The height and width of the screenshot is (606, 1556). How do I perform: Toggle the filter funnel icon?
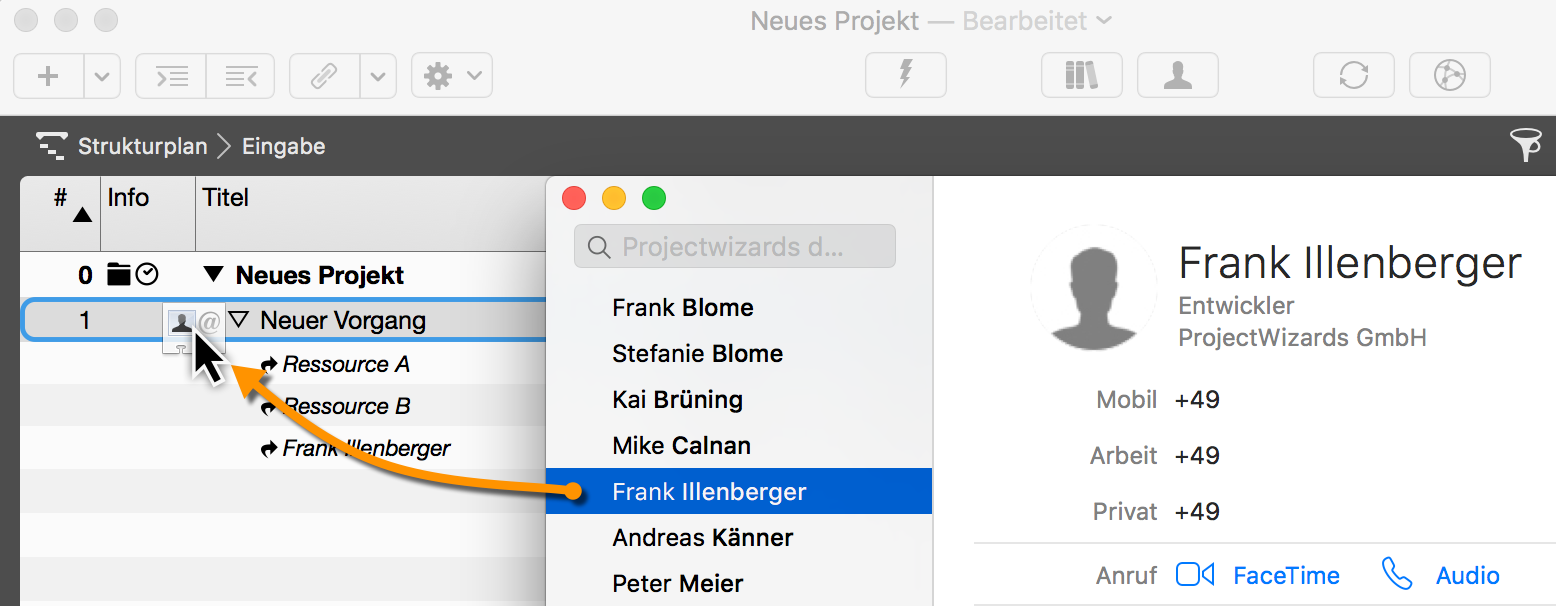click(1525, 147)
